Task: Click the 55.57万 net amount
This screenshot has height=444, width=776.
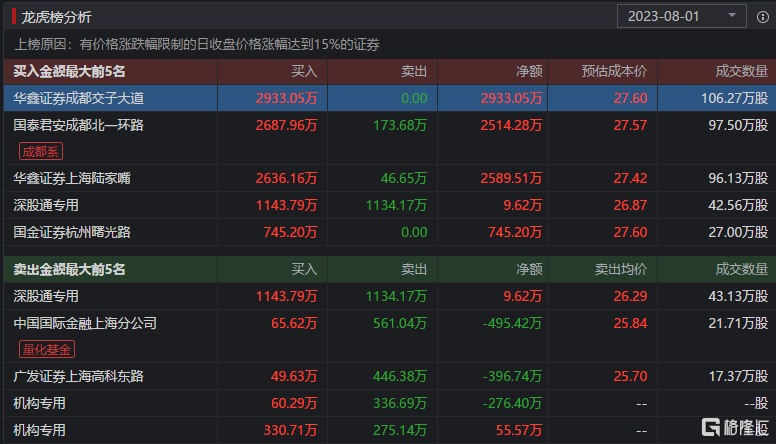Action: 519,430
